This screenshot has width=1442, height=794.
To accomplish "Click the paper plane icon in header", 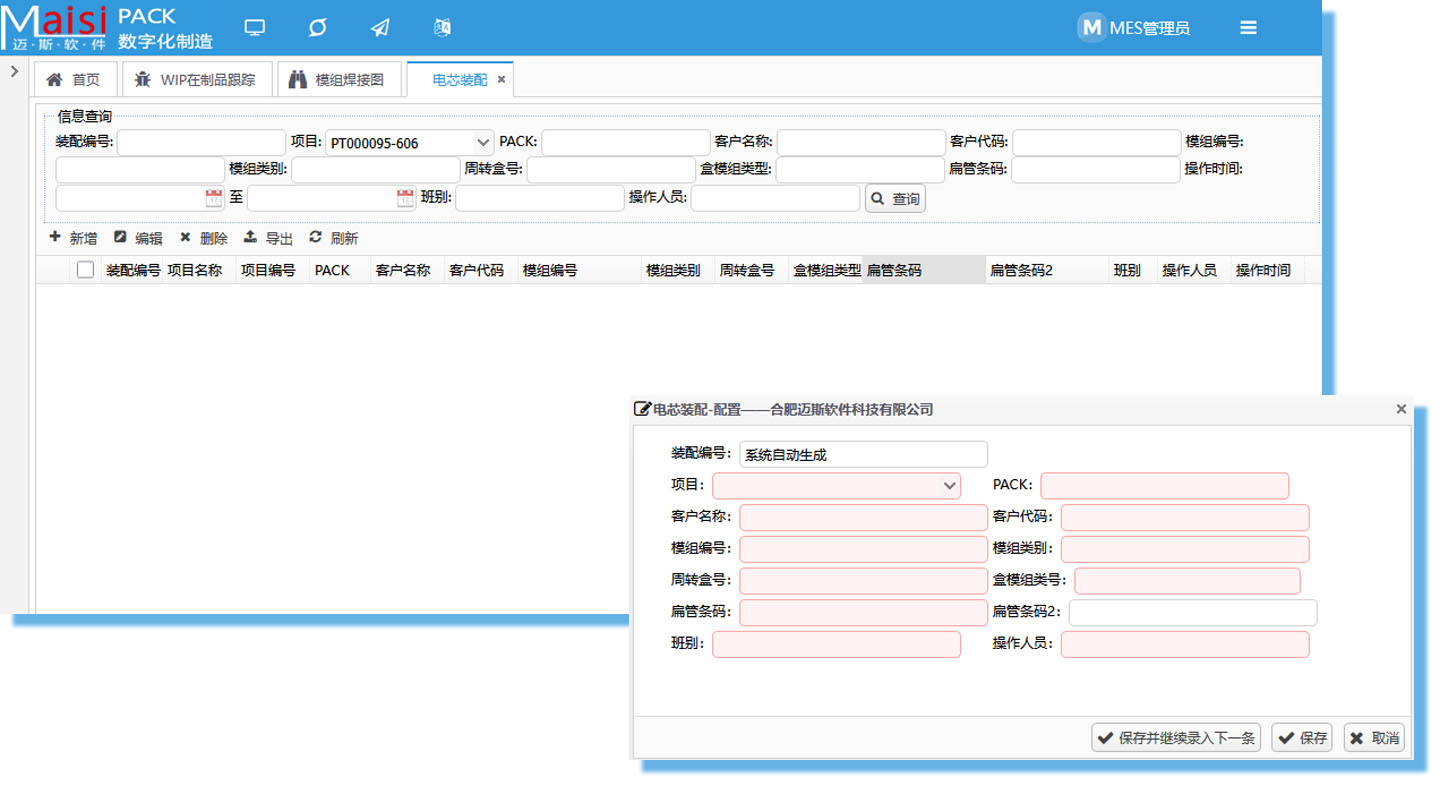I will point(380,28).
